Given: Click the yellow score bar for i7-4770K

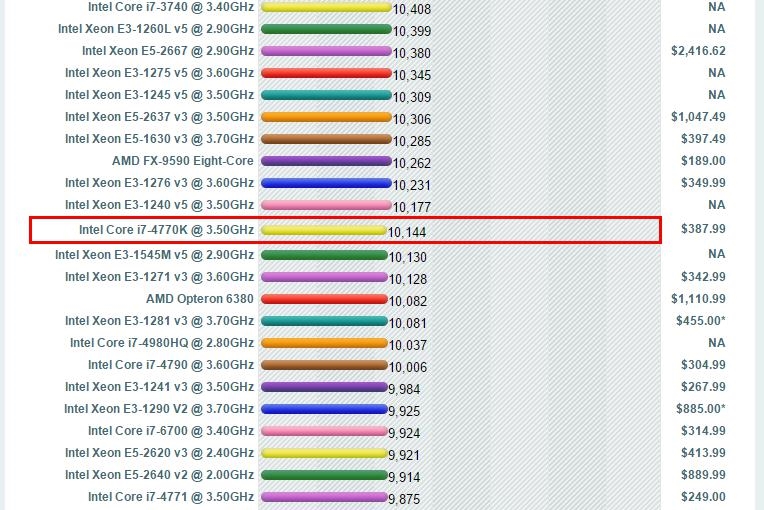Looking at the screenshot, I should [x=324, y=230].
